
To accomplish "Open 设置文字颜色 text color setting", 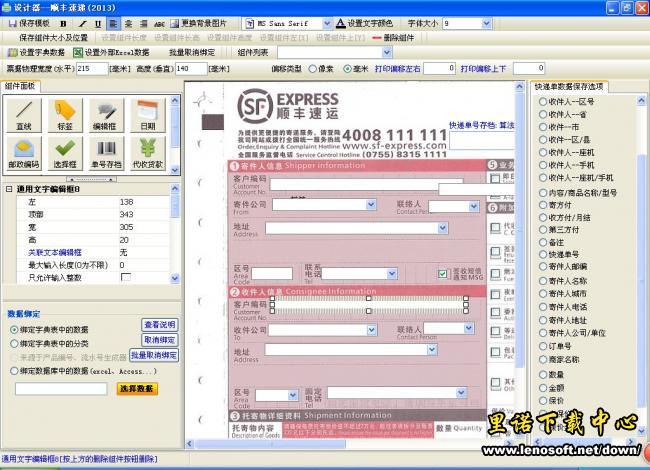I will point(364,24).
